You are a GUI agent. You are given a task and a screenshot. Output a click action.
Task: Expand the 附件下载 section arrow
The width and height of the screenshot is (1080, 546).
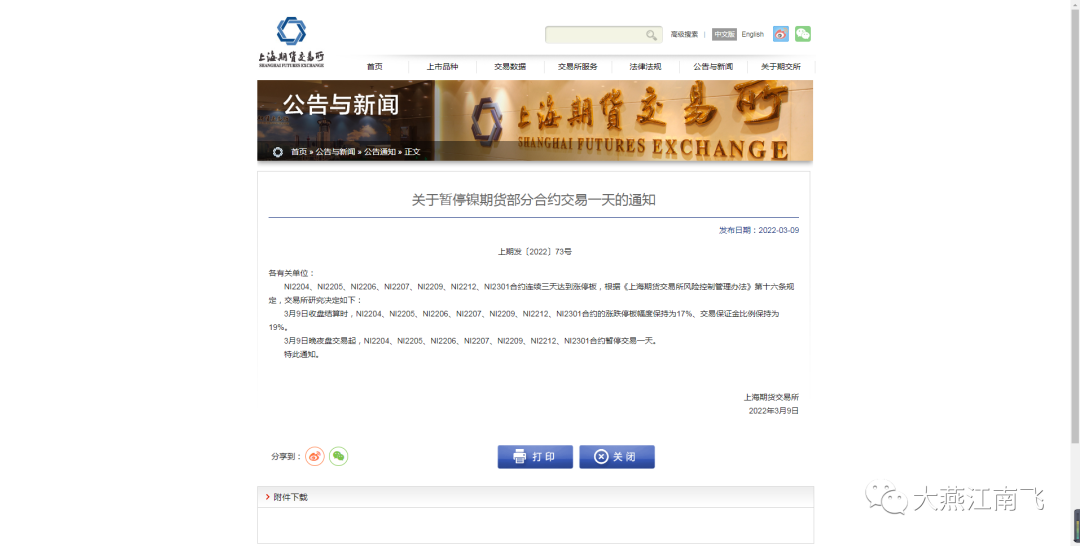click(268, 497)
